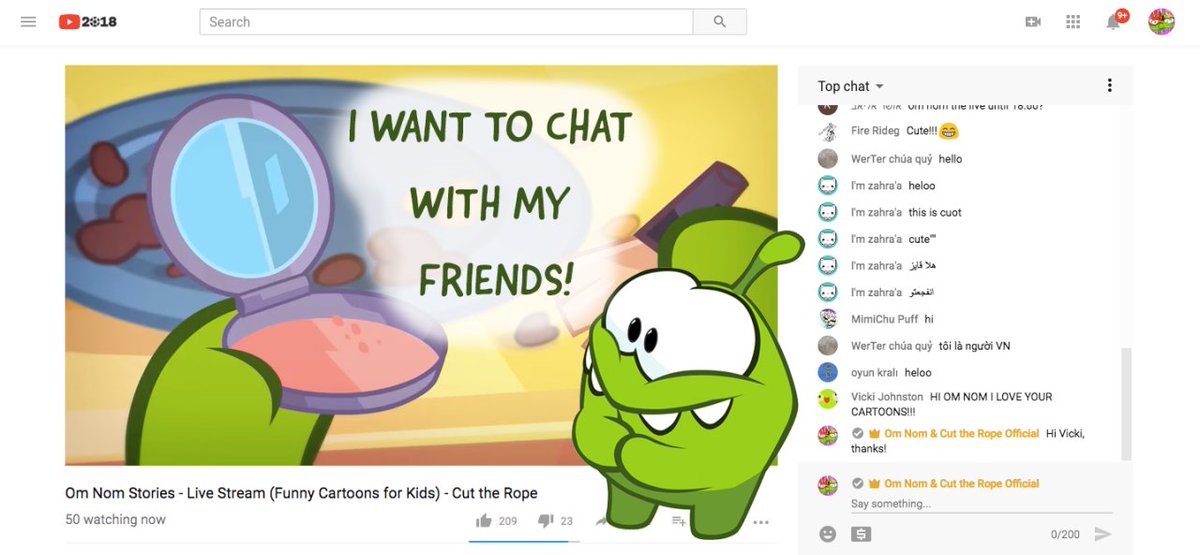Click the 209 likes count
The width and height of the screenshot is (1200, 555).
click(x=507, y=521)
